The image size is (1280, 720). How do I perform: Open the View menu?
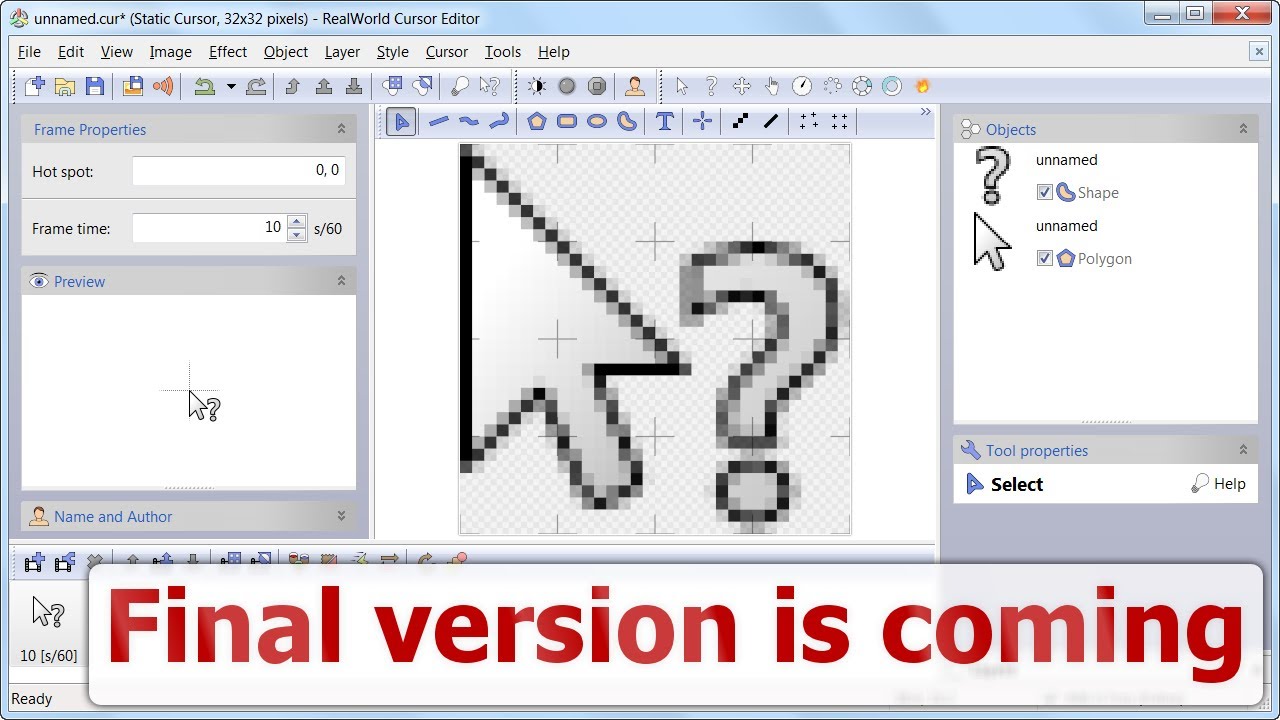pyautogui.click(x=117, y=52)
